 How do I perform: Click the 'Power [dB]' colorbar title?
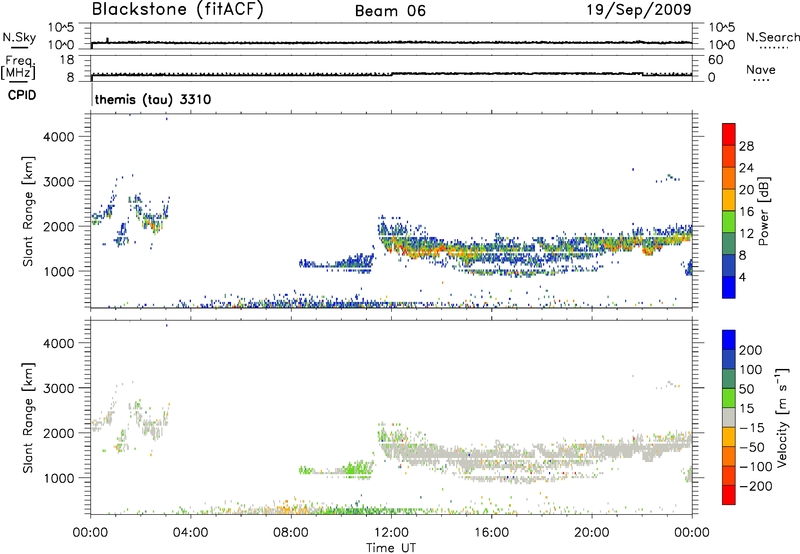click(763, 211)
